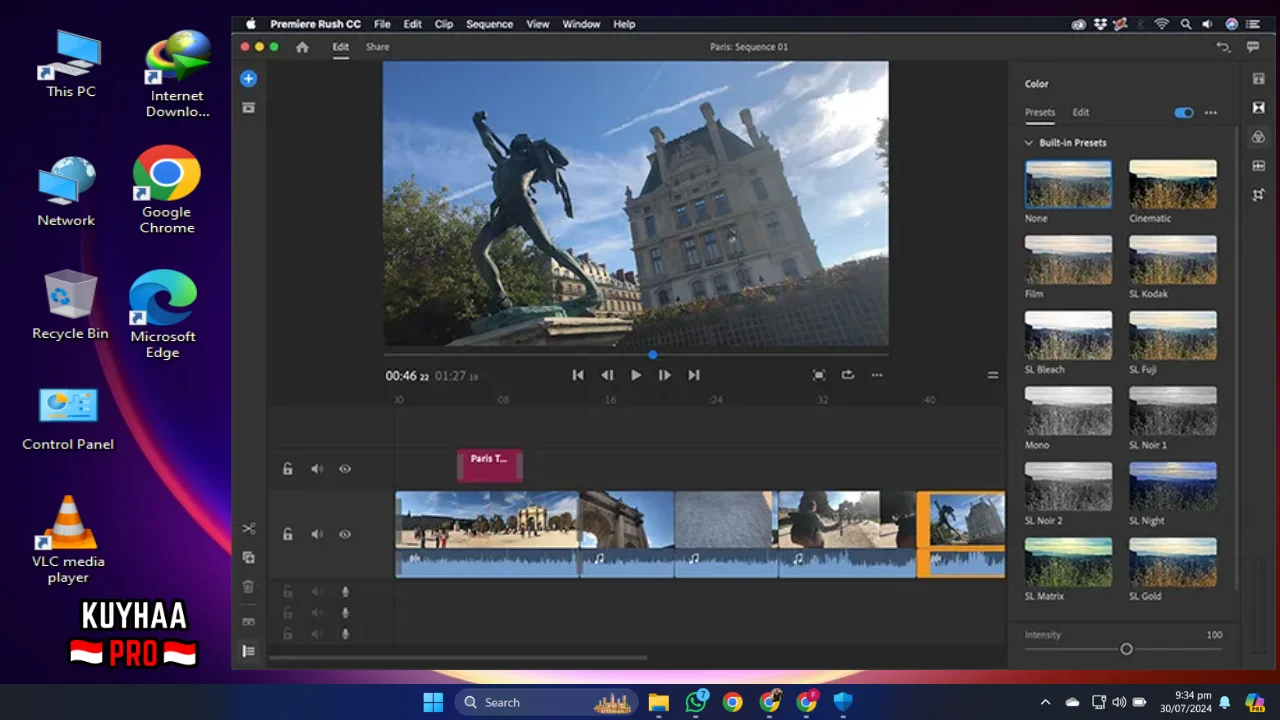Hide the main video track with eye icon
Screen dimensions: 1280x720
click(345, 534)
